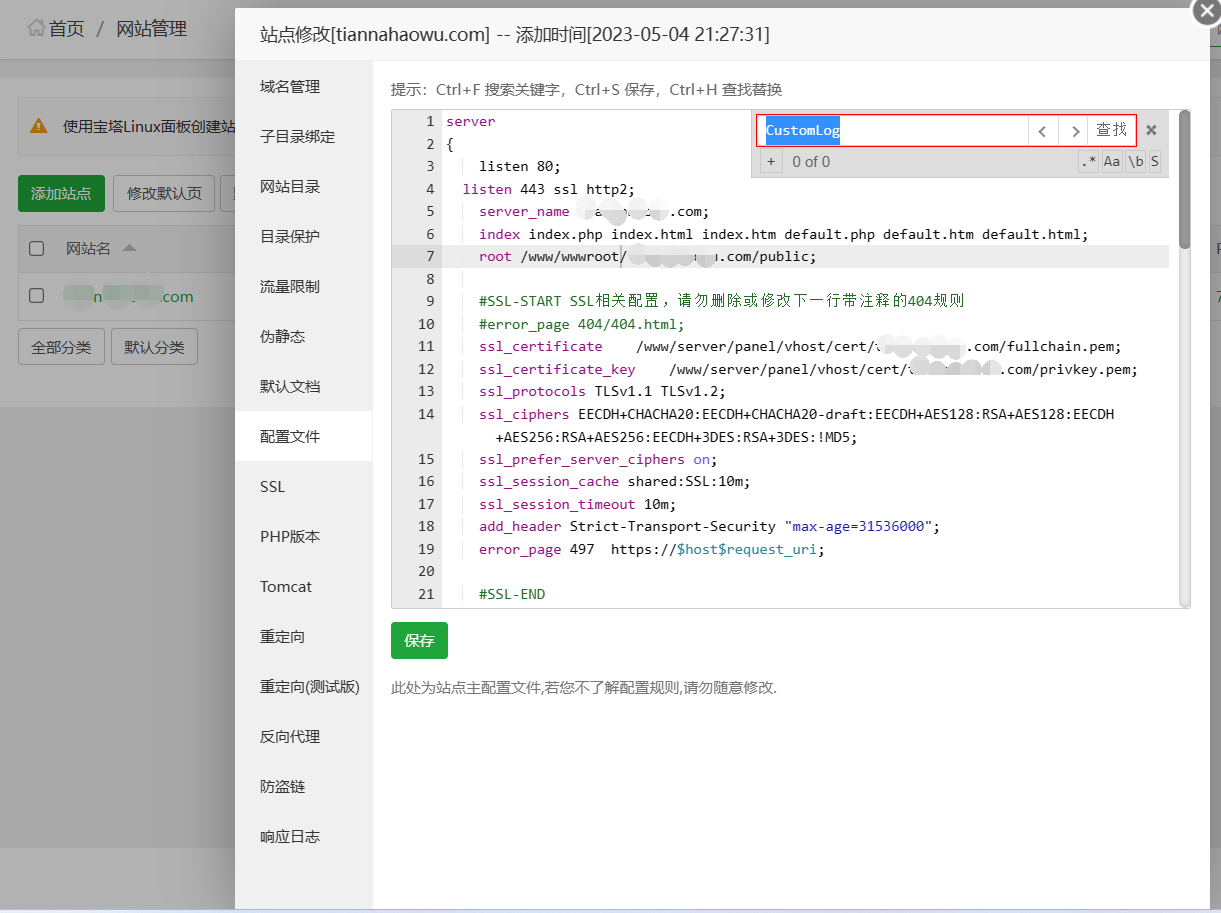Click the 默认分类 button
The width and height of the screenshot is (1221, 913).
coord(154,347)
